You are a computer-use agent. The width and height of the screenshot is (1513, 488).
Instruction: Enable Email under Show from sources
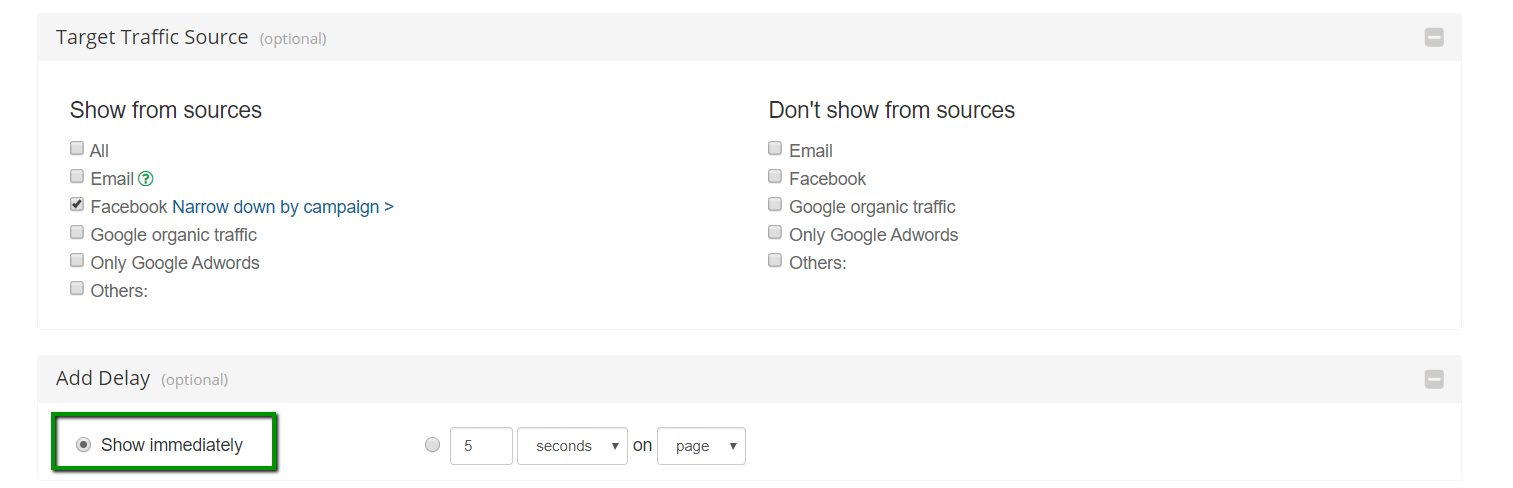pos(77,177)
